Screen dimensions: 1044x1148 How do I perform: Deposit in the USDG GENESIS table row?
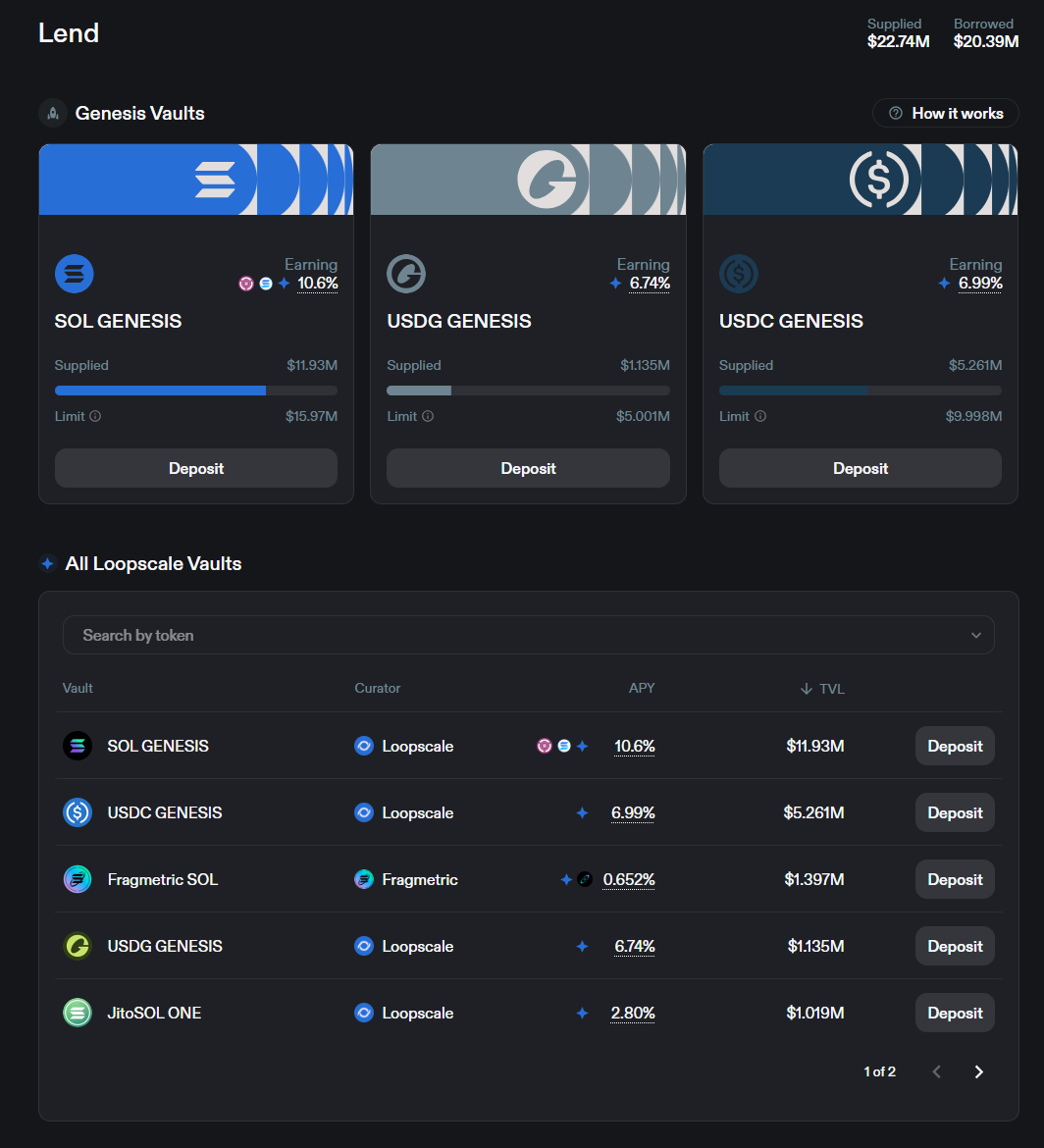pos(955,946)
